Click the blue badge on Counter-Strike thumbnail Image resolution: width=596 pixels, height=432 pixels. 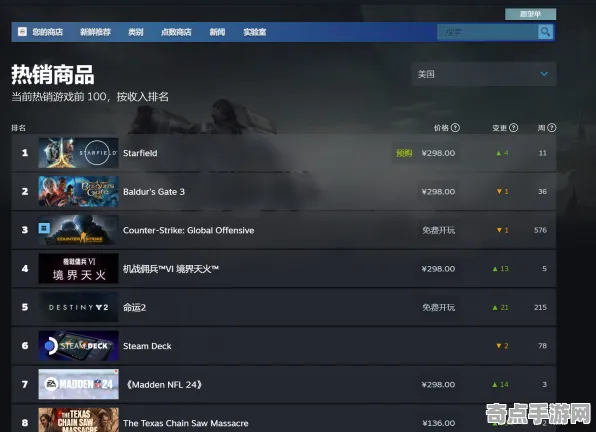point(44,228)
